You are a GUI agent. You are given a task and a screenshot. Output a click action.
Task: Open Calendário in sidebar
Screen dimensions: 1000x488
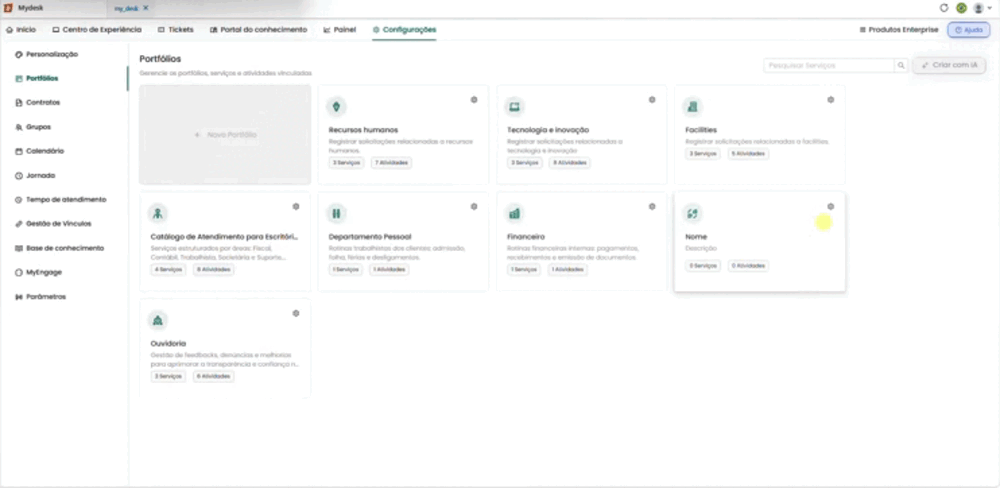40,151
